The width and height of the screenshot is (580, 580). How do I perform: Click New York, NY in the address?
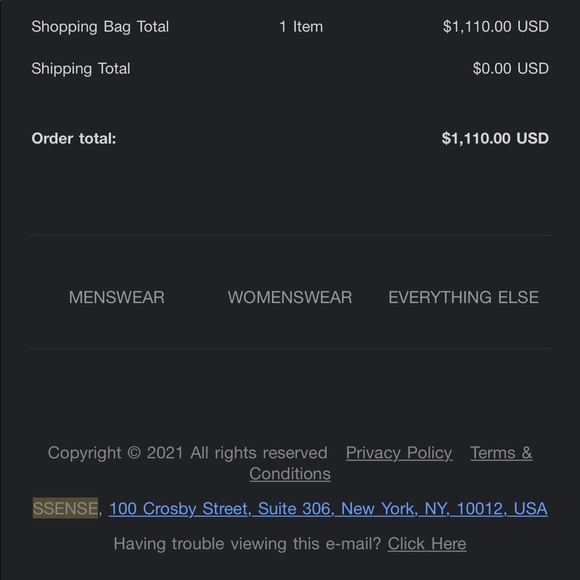(x=395, y=509)
